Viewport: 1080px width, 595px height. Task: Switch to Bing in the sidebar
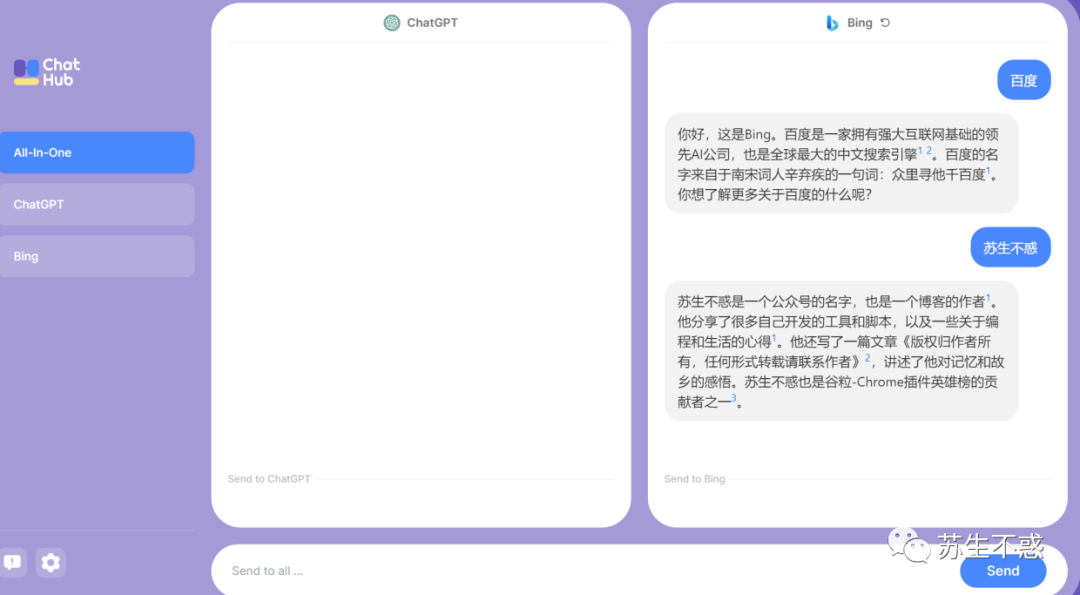tap(97, 256)
